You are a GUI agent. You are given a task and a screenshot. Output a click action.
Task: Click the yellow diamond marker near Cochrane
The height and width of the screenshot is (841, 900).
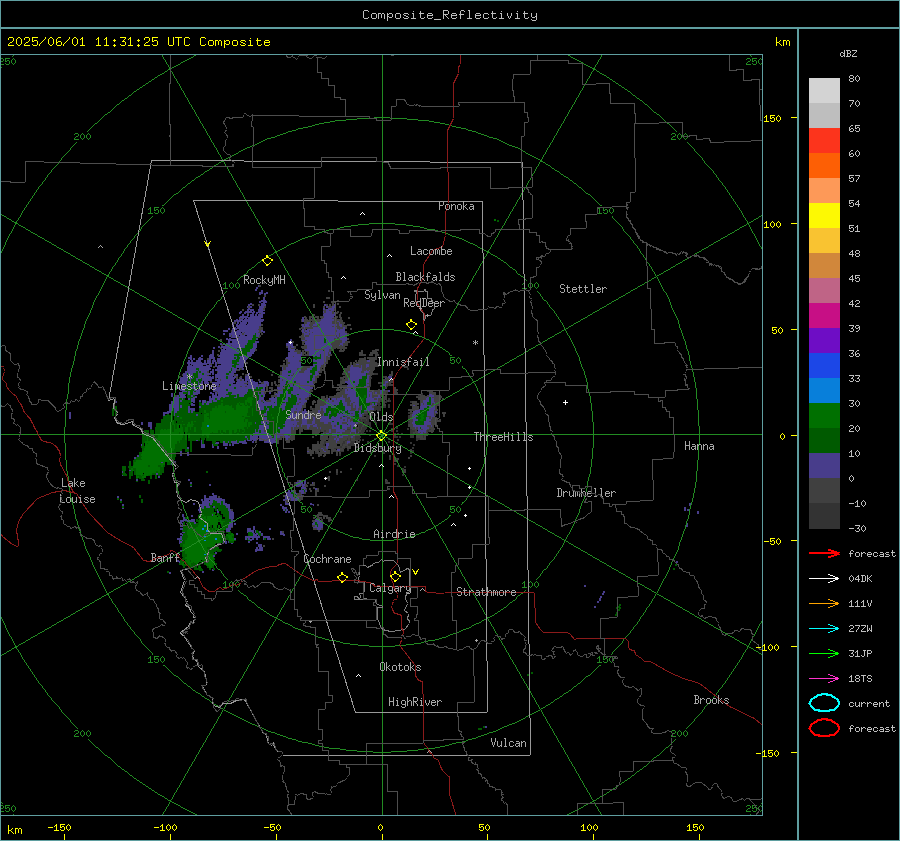(x=342, y=577)
